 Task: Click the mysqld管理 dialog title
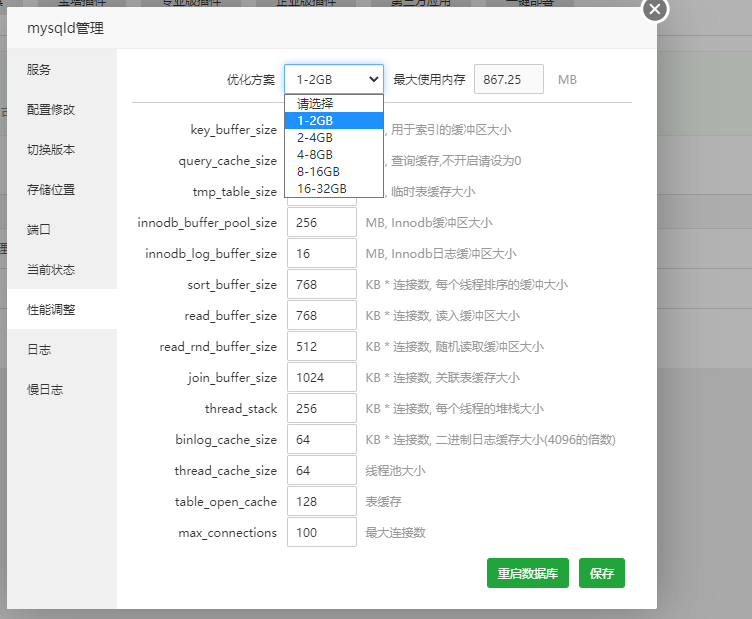tap(65, 28)
